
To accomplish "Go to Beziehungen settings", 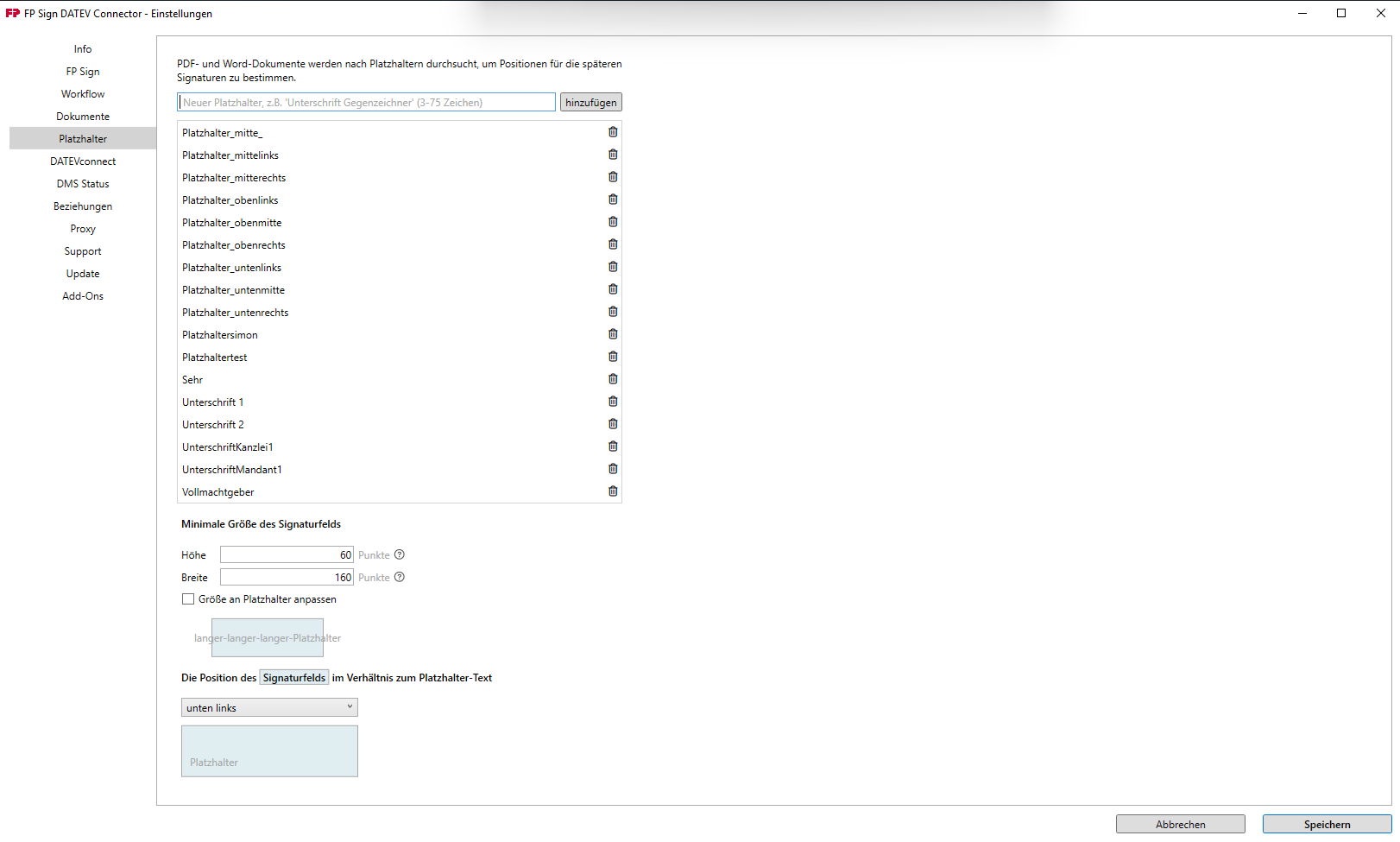I will (x=83, y=206).
